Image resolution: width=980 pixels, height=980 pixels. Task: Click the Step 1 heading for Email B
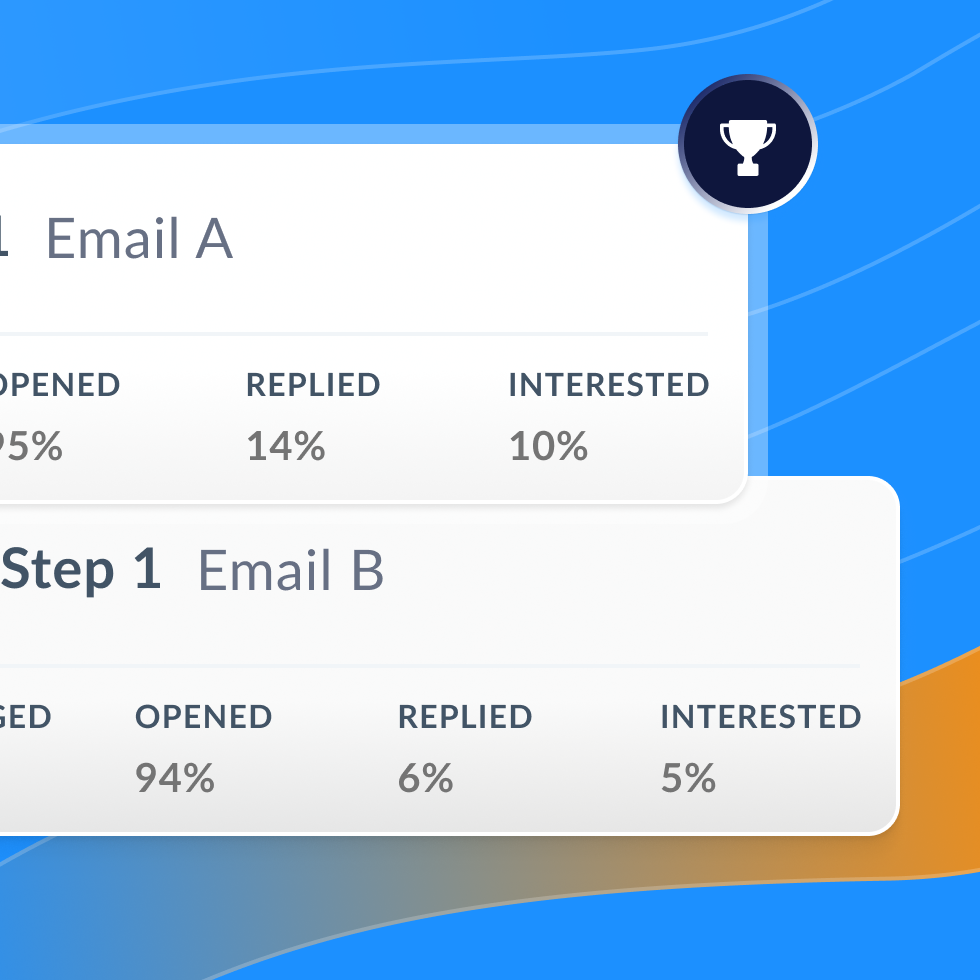tap(81, 569)
